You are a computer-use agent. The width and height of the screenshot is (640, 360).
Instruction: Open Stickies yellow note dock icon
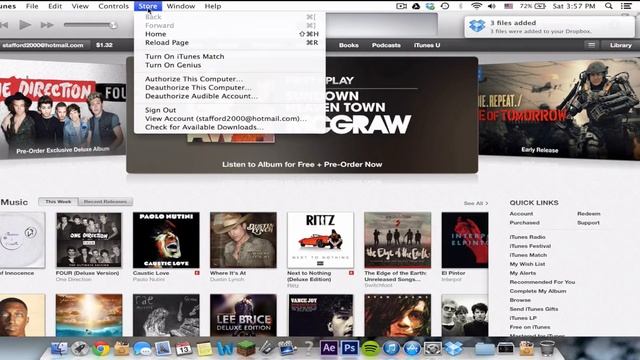click(x=204, y=348)
